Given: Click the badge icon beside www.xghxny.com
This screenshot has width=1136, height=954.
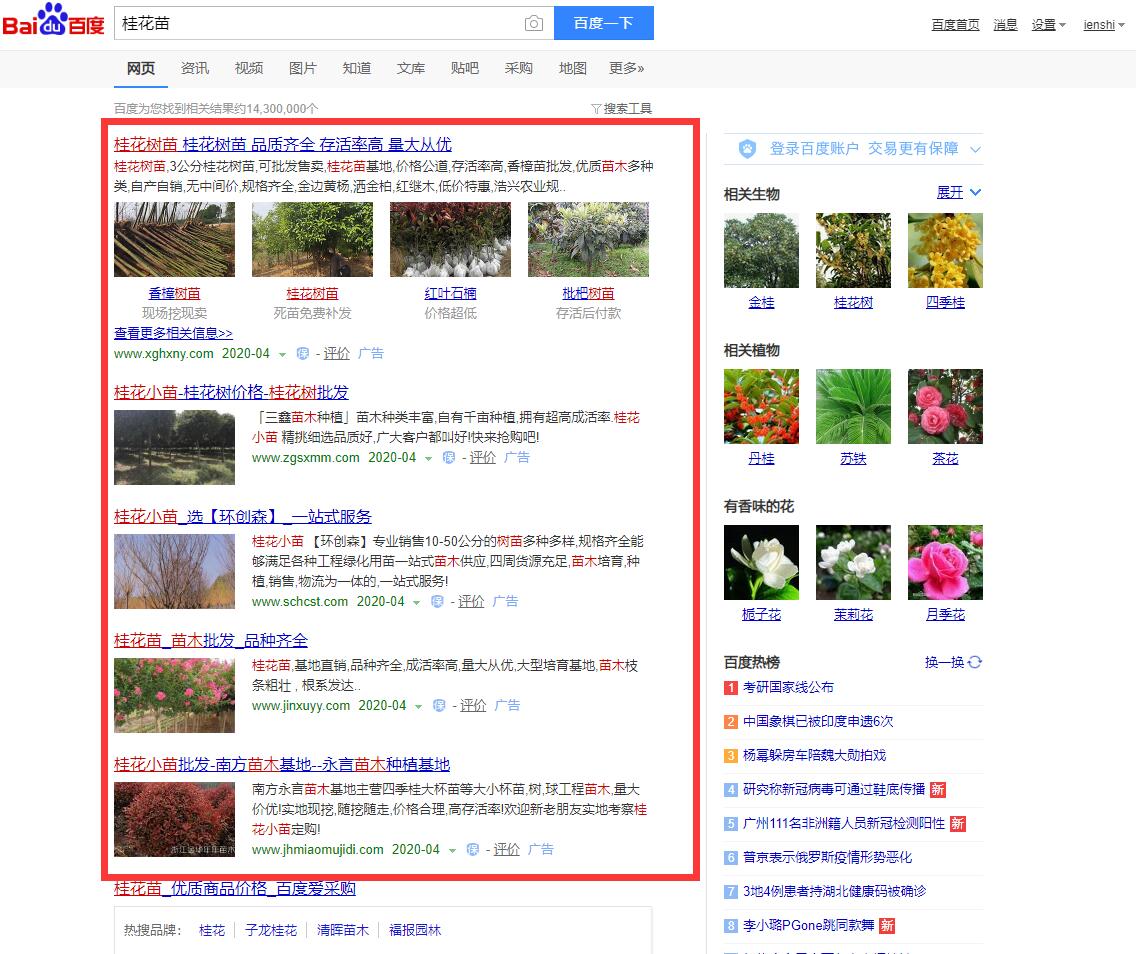Looking at the screenshot, I should click(x=303, y=353).
